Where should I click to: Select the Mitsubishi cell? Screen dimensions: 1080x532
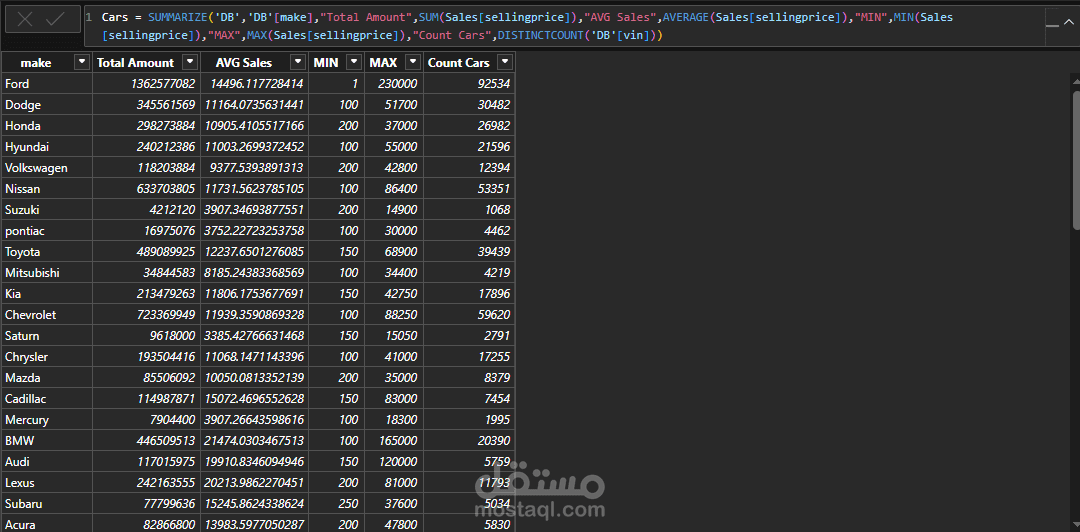point(47,273)
